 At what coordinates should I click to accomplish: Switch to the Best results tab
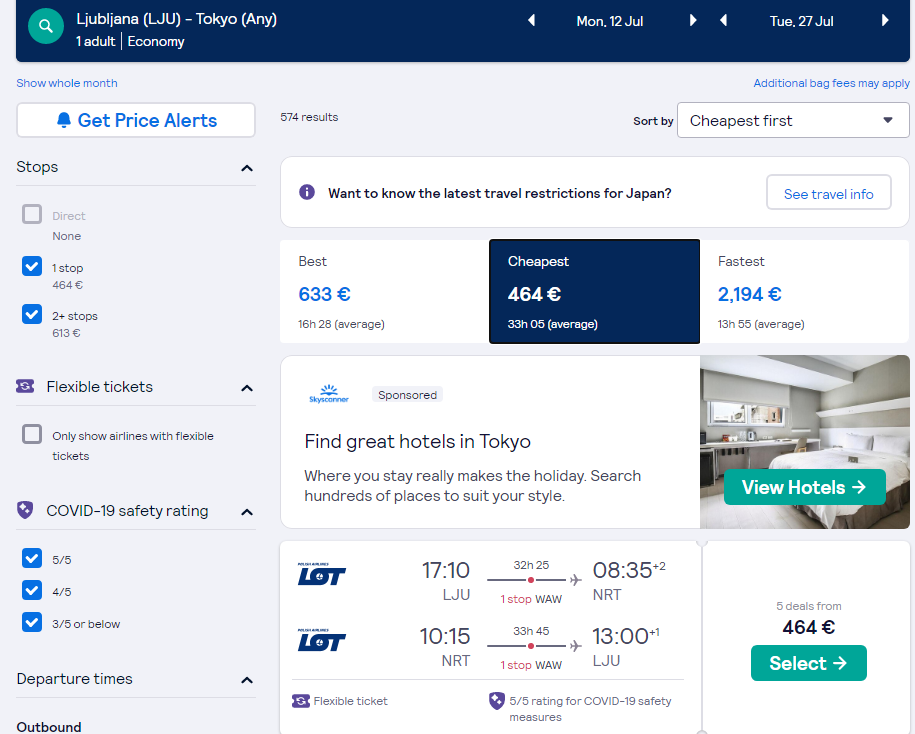click(384, 292)
